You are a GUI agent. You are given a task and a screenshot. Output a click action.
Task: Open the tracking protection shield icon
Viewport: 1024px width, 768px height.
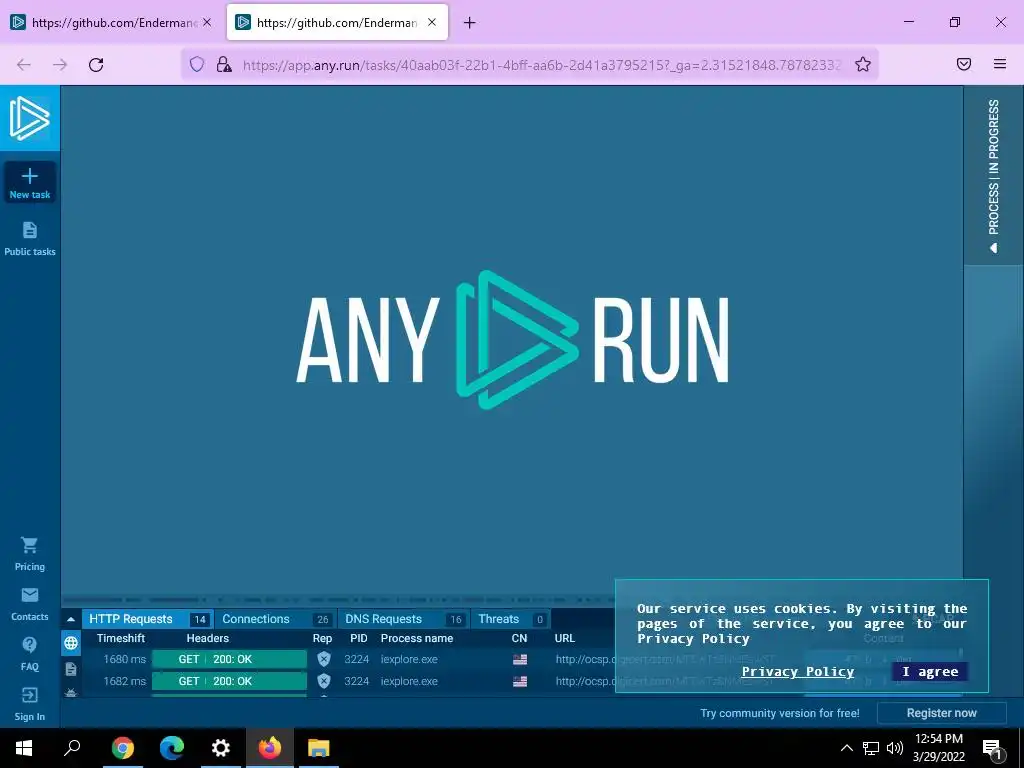[197, 64]
